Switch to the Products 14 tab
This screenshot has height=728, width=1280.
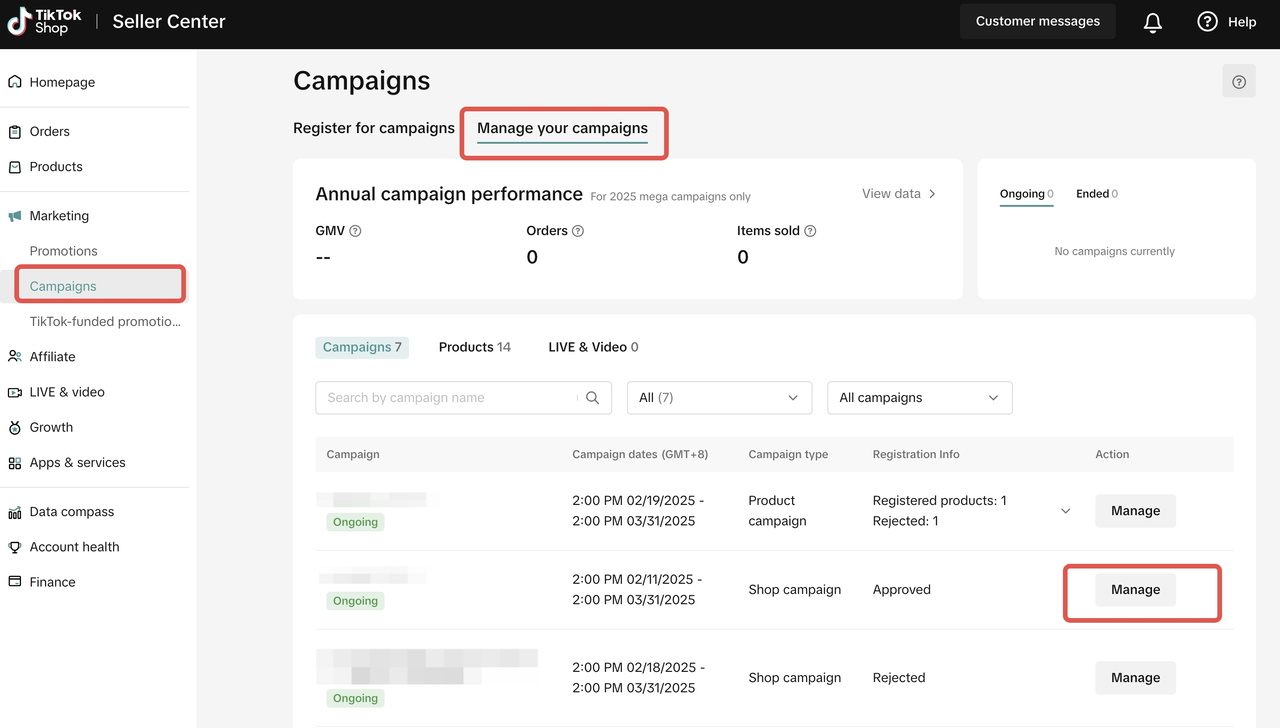(x=475, y=347)
